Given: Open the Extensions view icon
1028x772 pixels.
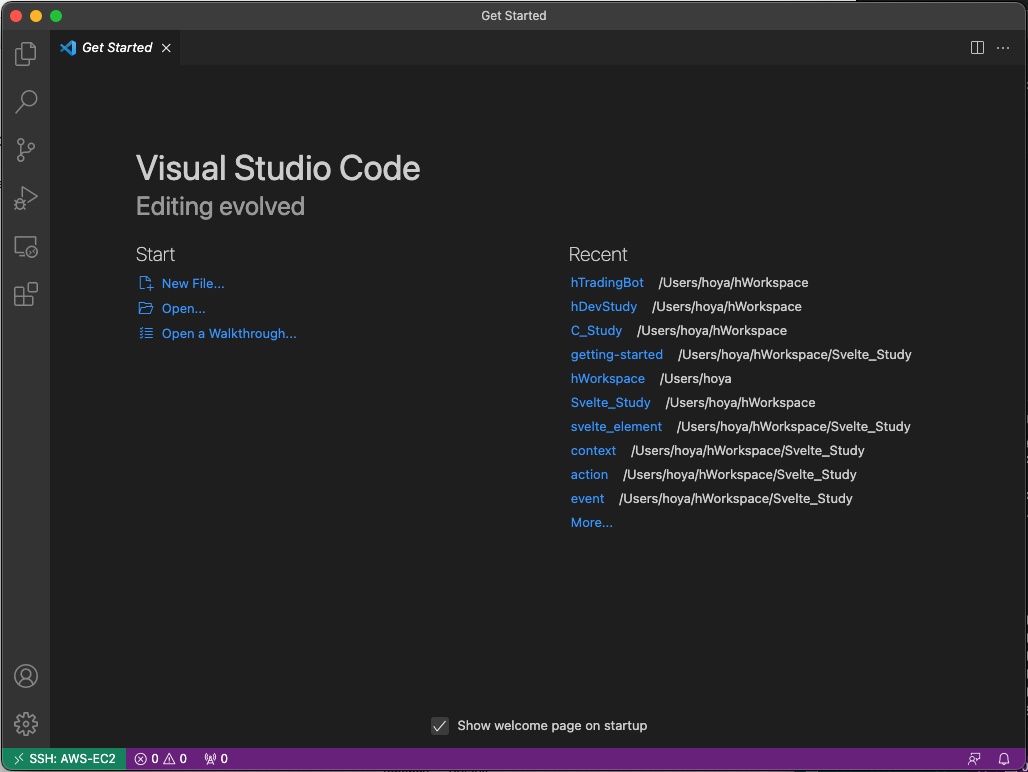Looking at the screenshot, I should pyautogui.click(x=26, y=294).
